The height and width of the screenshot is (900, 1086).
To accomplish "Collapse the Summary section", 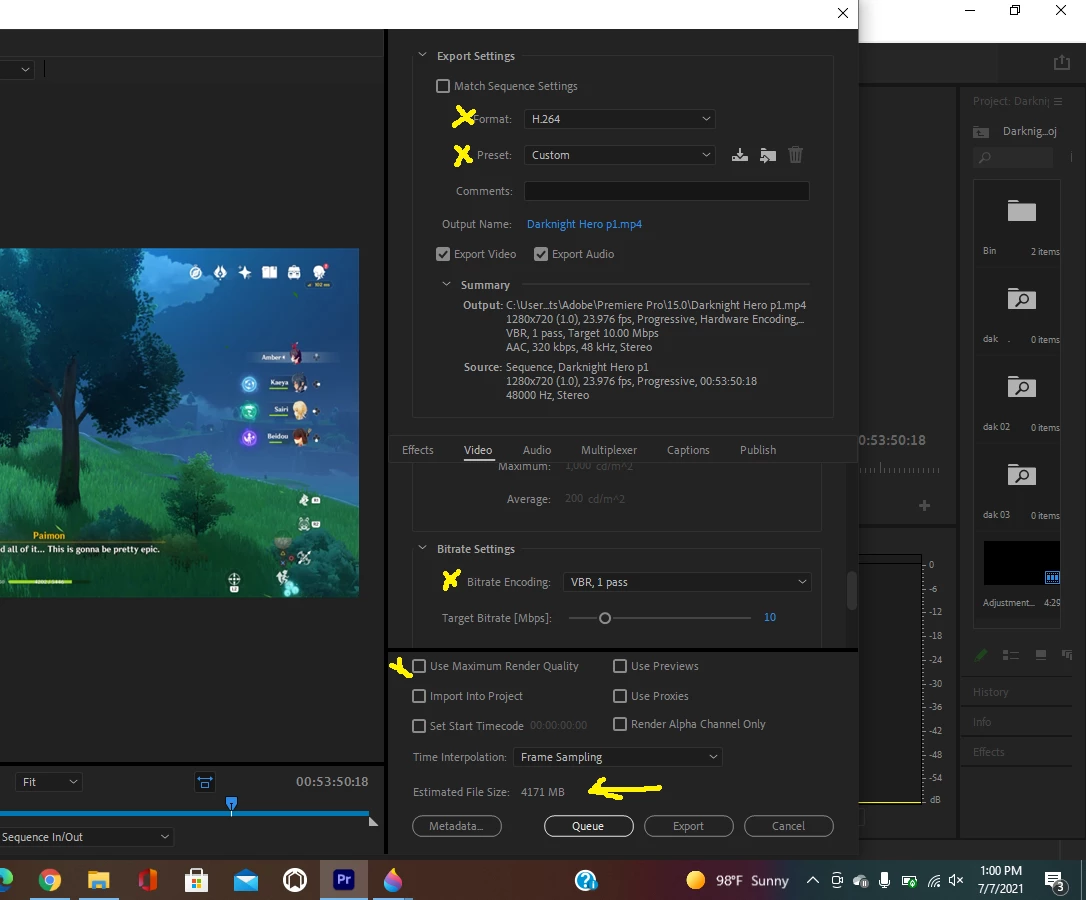I will [x=446, y=285].
